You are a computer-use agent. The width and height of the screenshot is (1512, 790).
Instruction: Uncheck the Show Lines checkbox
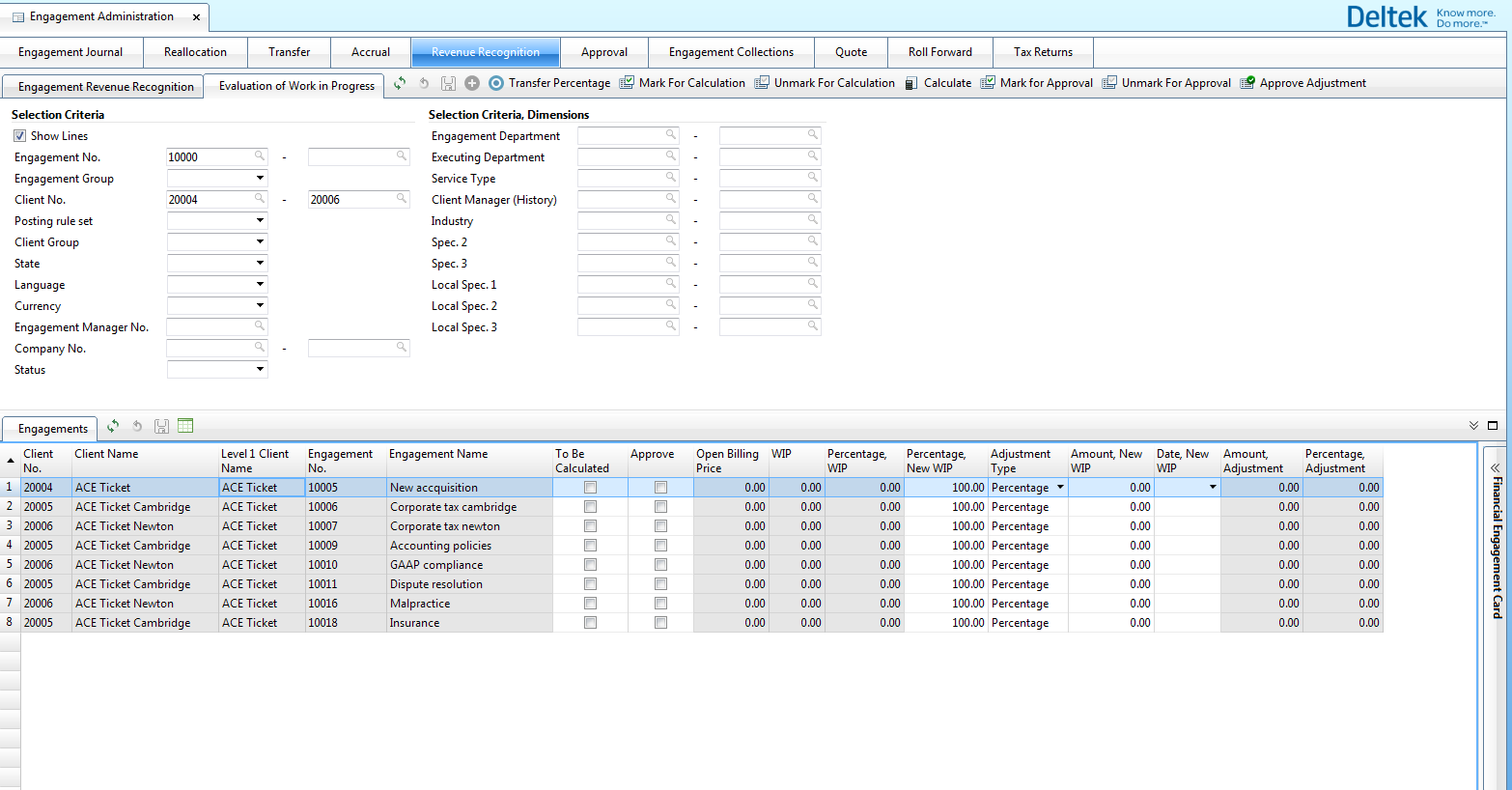(20, 136)
